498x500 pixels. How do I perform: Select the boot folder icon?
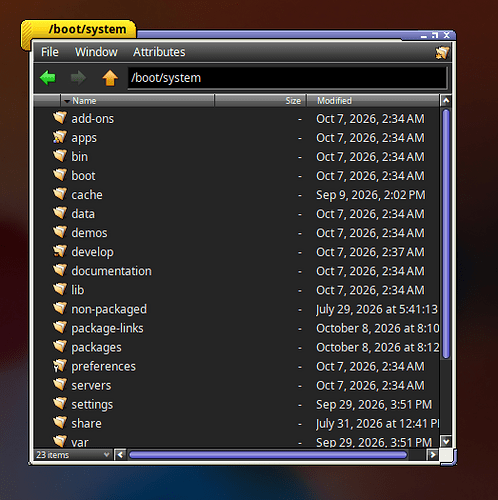(60, 175)
